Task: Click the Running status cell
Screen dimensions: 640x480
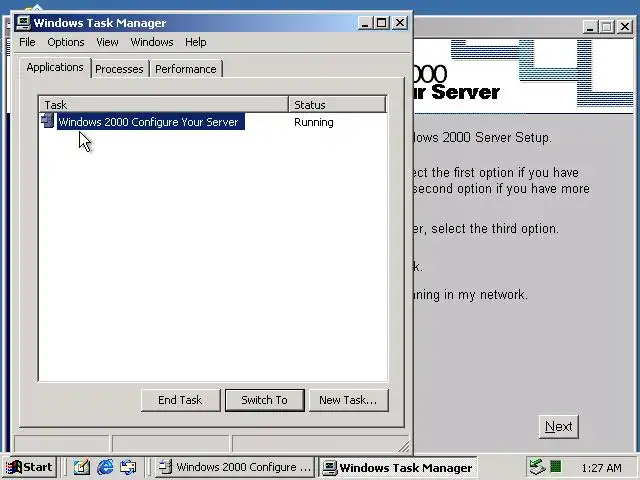Action: (x=313, y=122)
